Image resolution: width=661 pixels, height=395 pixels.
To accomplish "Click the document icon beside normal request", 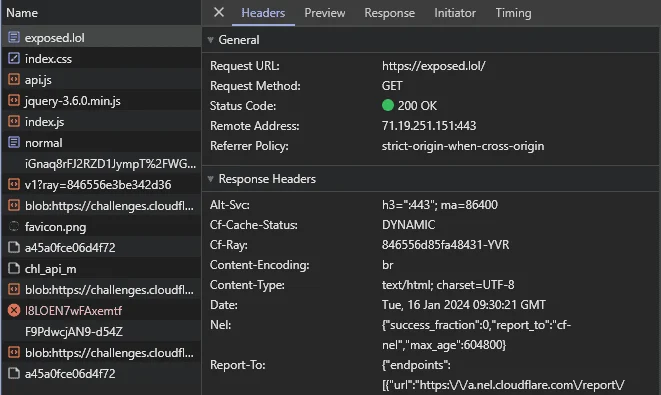I will pyautogui.click(x=14, y=142).
